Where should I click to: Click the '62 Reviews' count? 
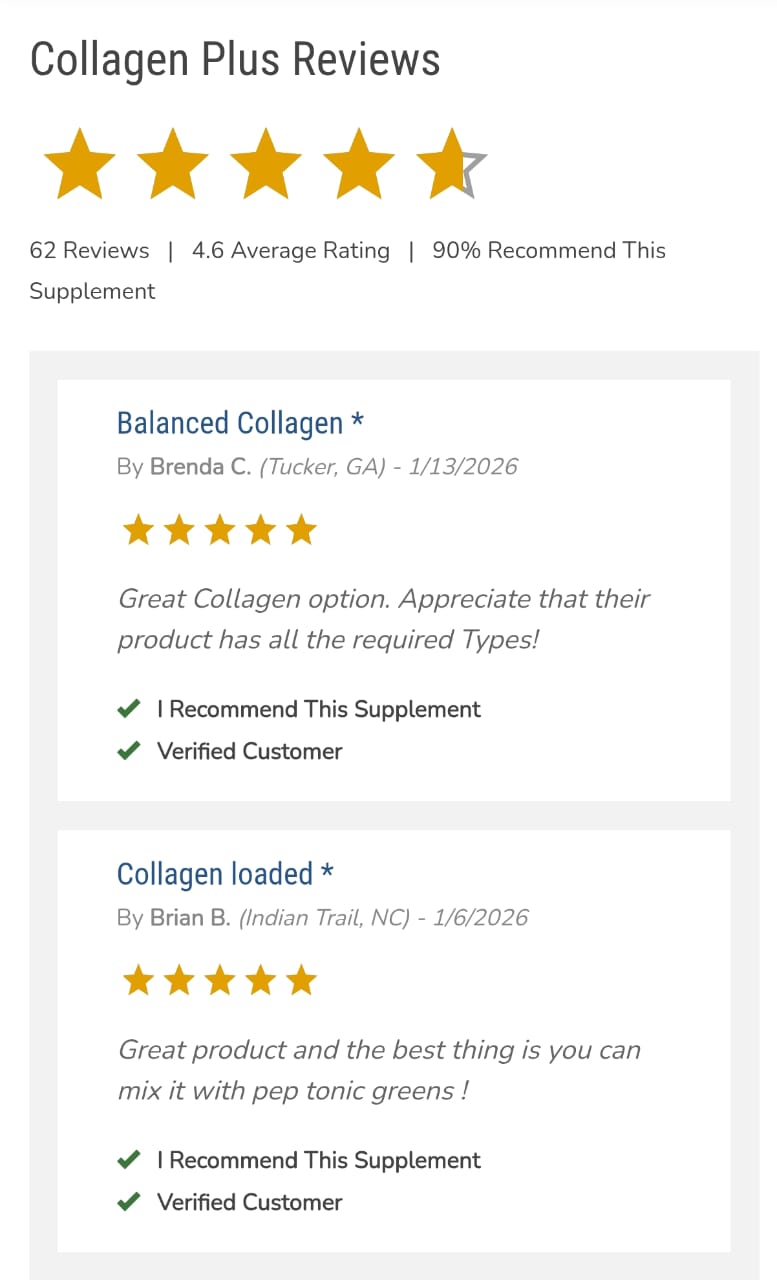click(89, 250)
